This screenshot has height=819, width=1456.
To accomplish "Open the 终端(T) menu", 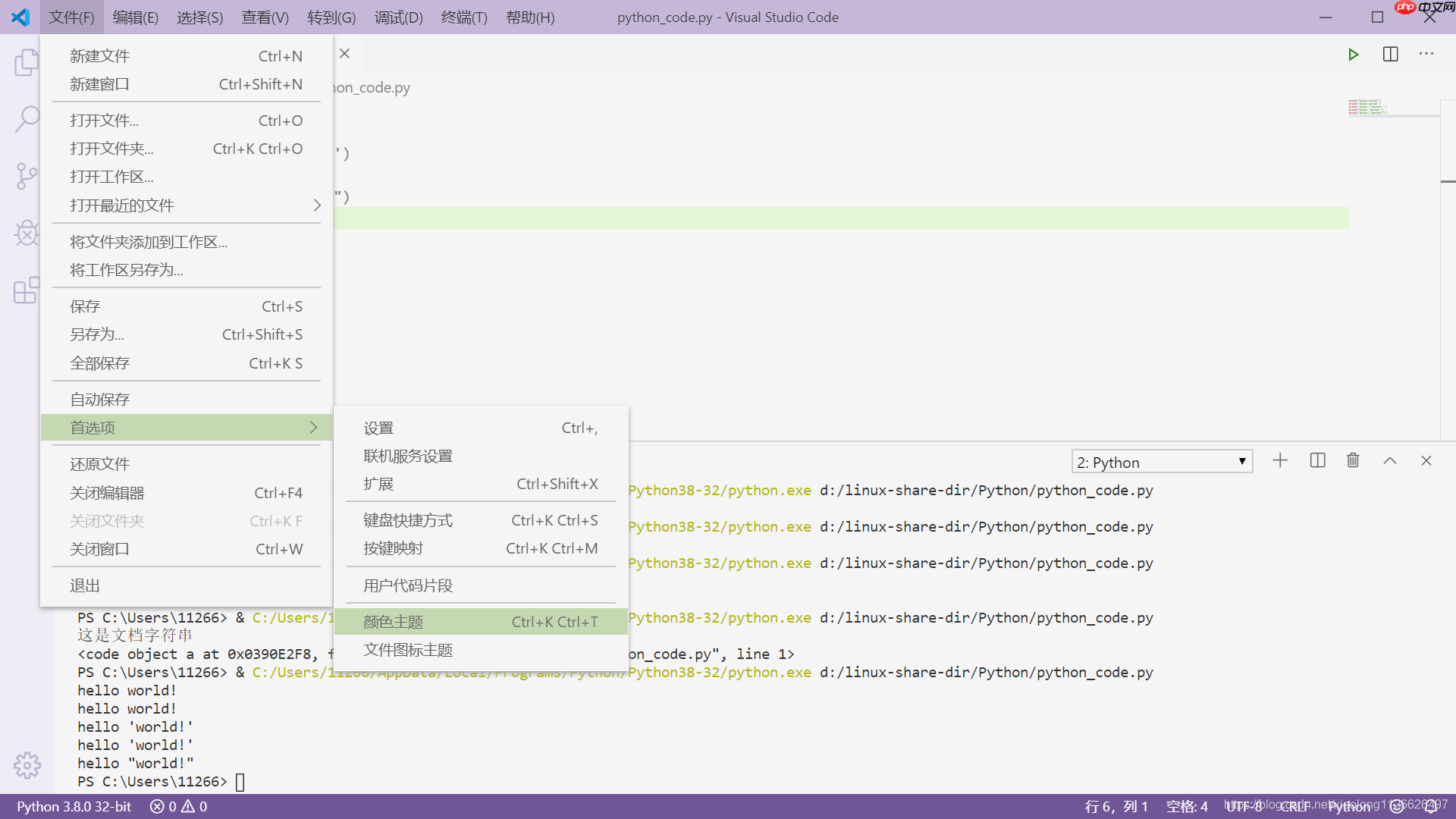I will coord(463,17).
